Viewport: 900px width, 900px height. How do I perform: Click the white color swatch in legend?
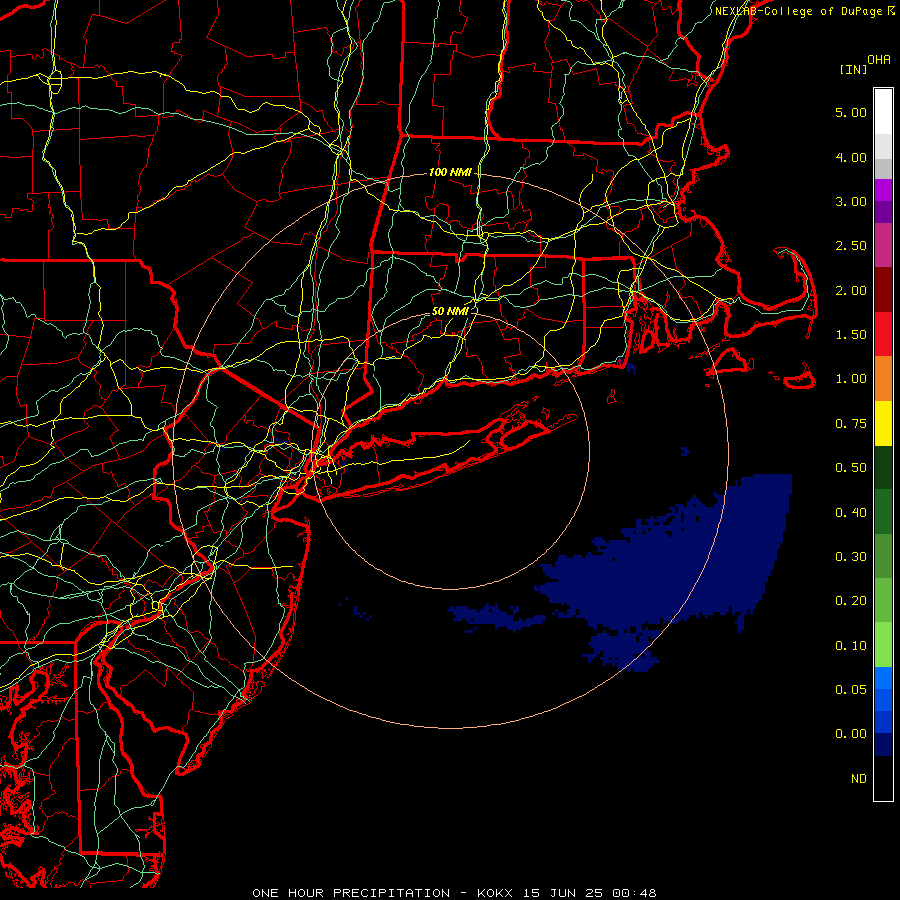(883, 112)
